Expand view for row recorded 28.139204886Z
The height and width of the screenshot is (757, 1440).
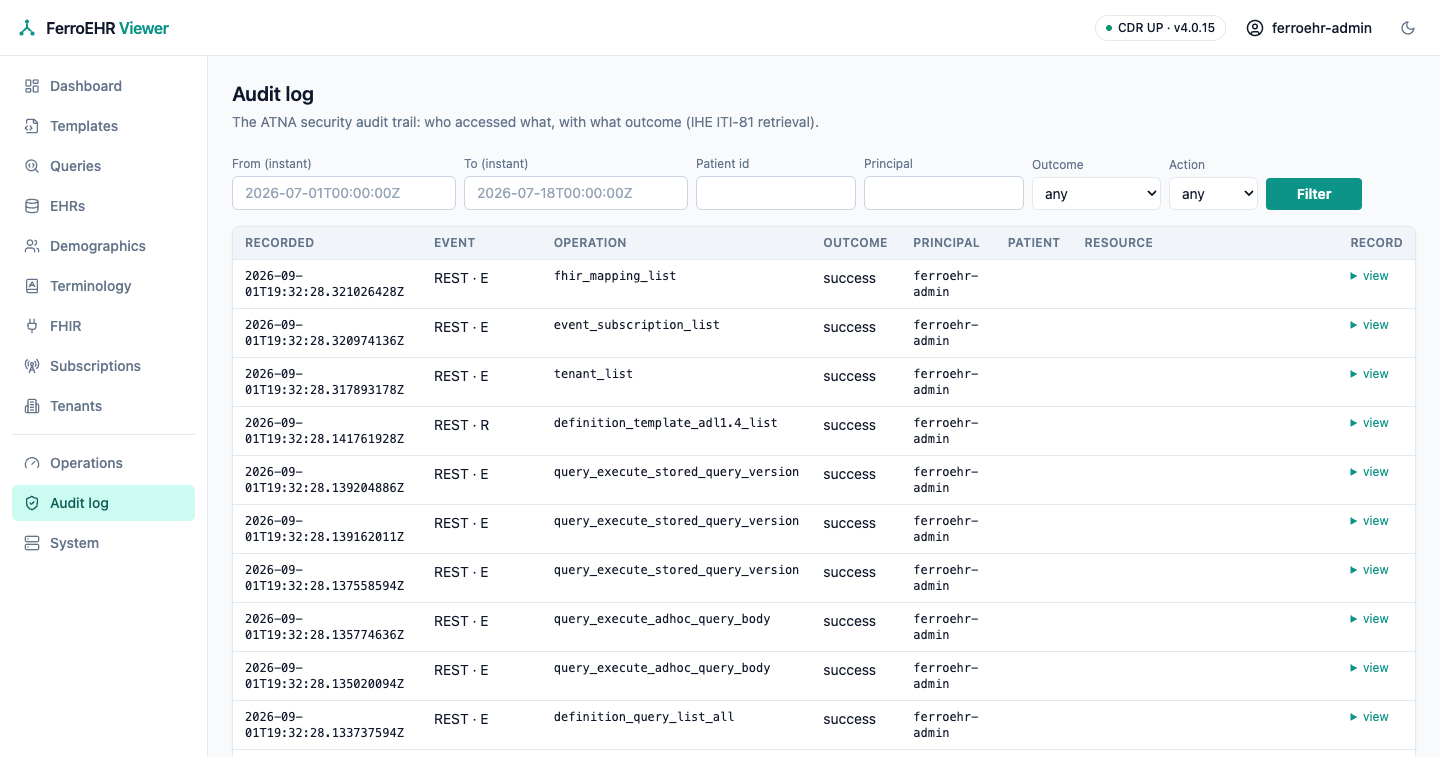[1369, 472]
